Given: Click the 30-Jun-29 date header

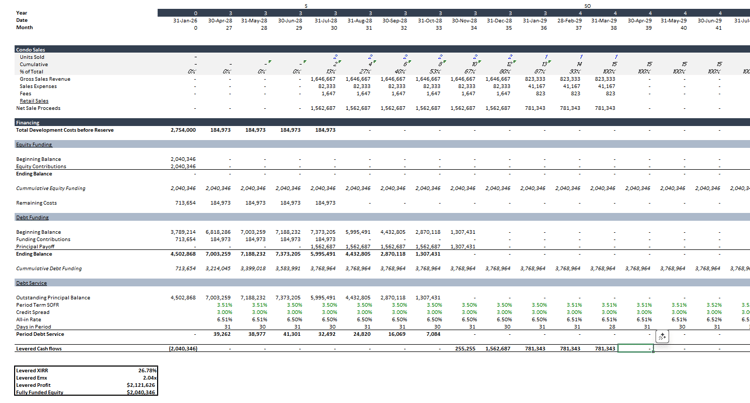Looking at the screenshot, I should coord(709,21).
